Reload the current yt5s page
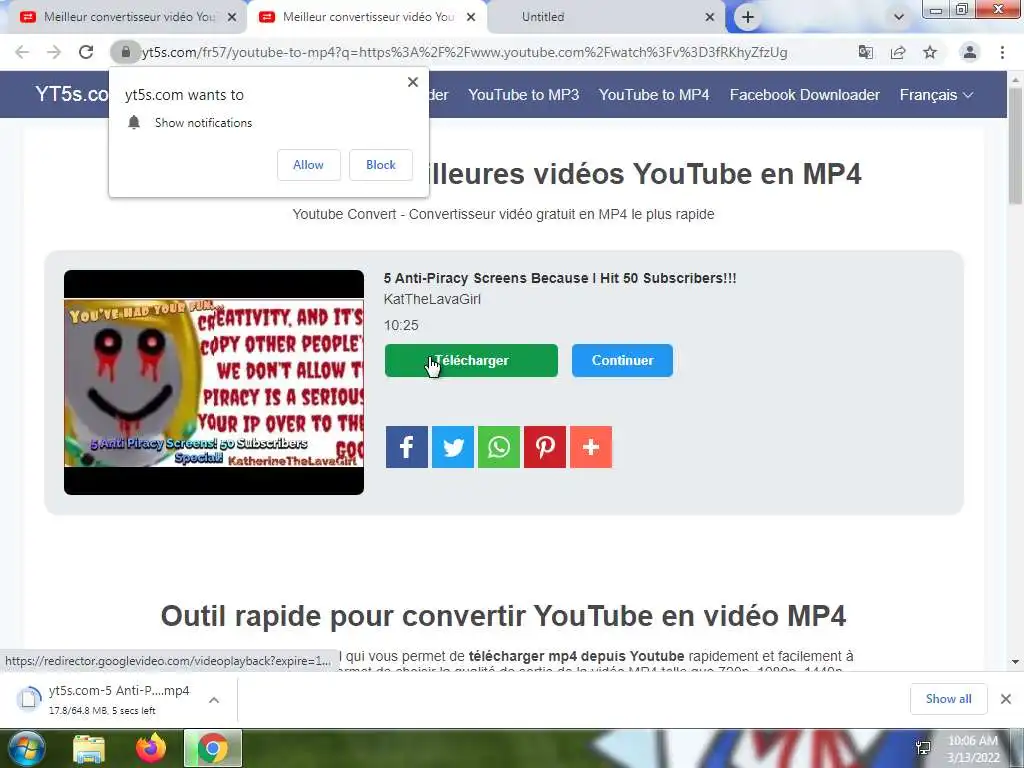 pos(86,52)
